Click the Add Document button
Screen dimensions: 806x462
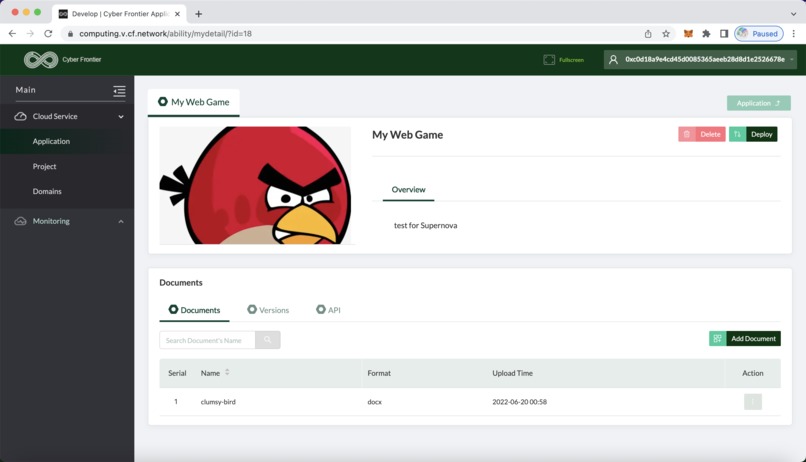pyautogui.click(x=745, y=339)
